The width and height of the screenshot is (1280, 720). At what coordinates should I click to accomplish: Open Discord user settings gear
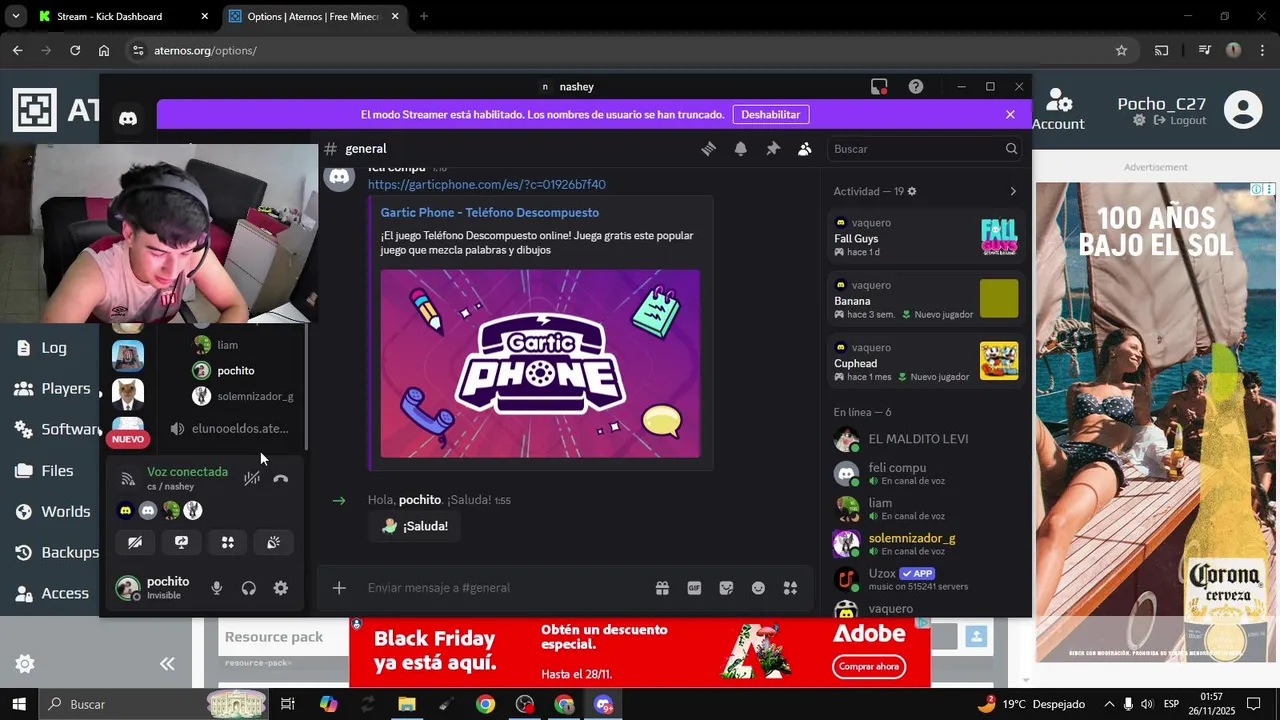[x=281, y=588]
